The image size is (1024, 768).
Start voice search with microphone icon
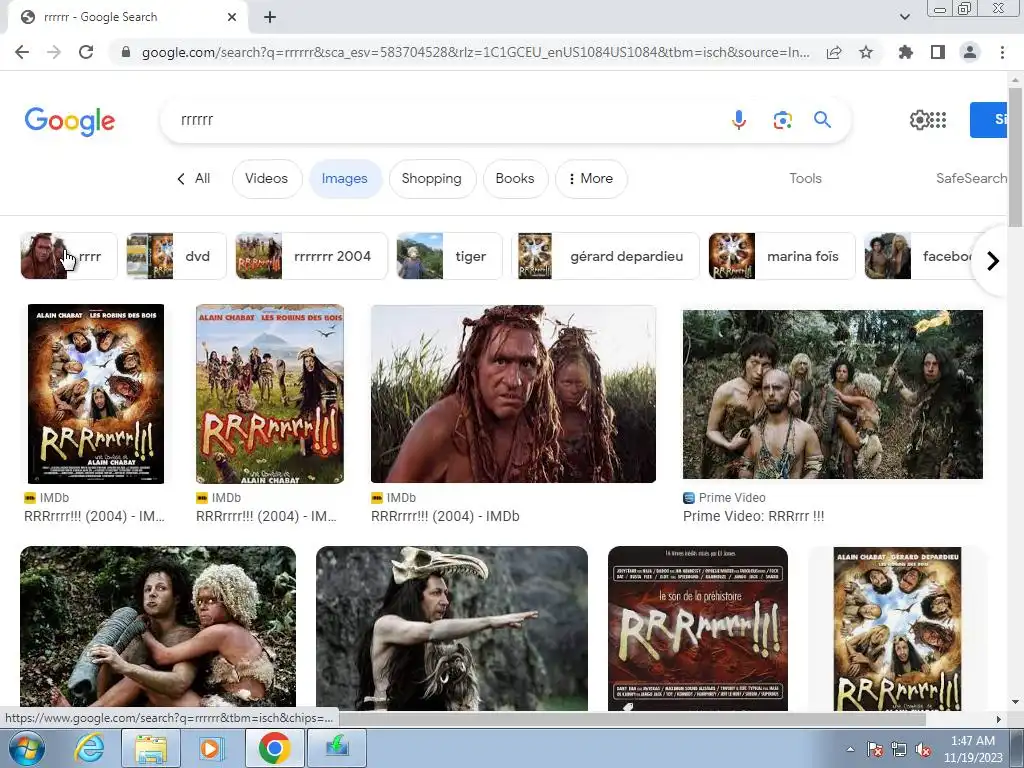tap(739, 120)
